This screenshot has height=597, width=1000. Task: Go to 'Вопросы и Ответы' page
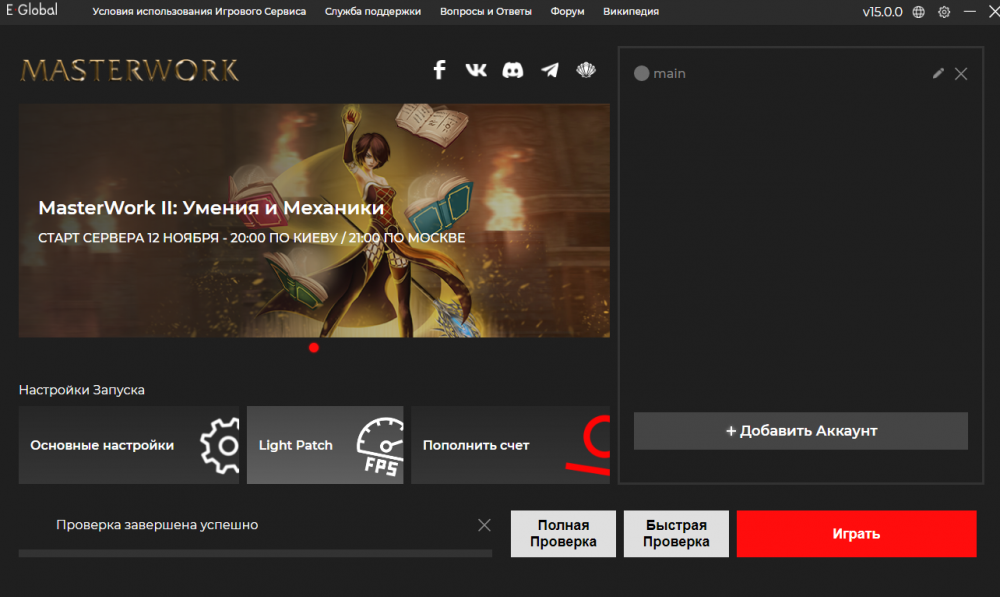[x=485, y=12]
